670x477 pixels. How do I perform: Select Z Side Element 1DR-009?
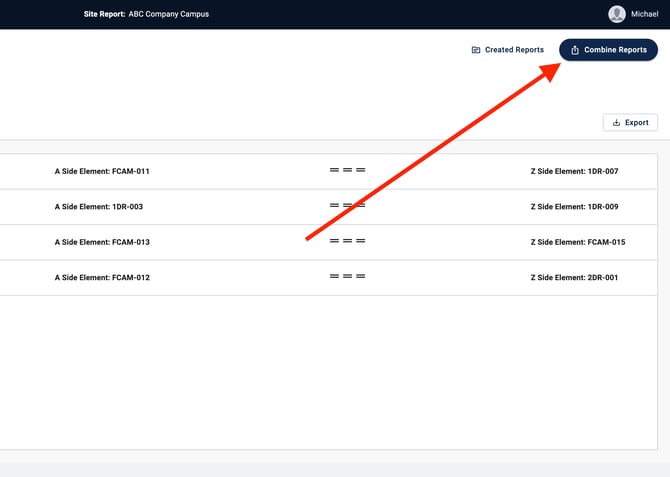click(x=574, y=206)
